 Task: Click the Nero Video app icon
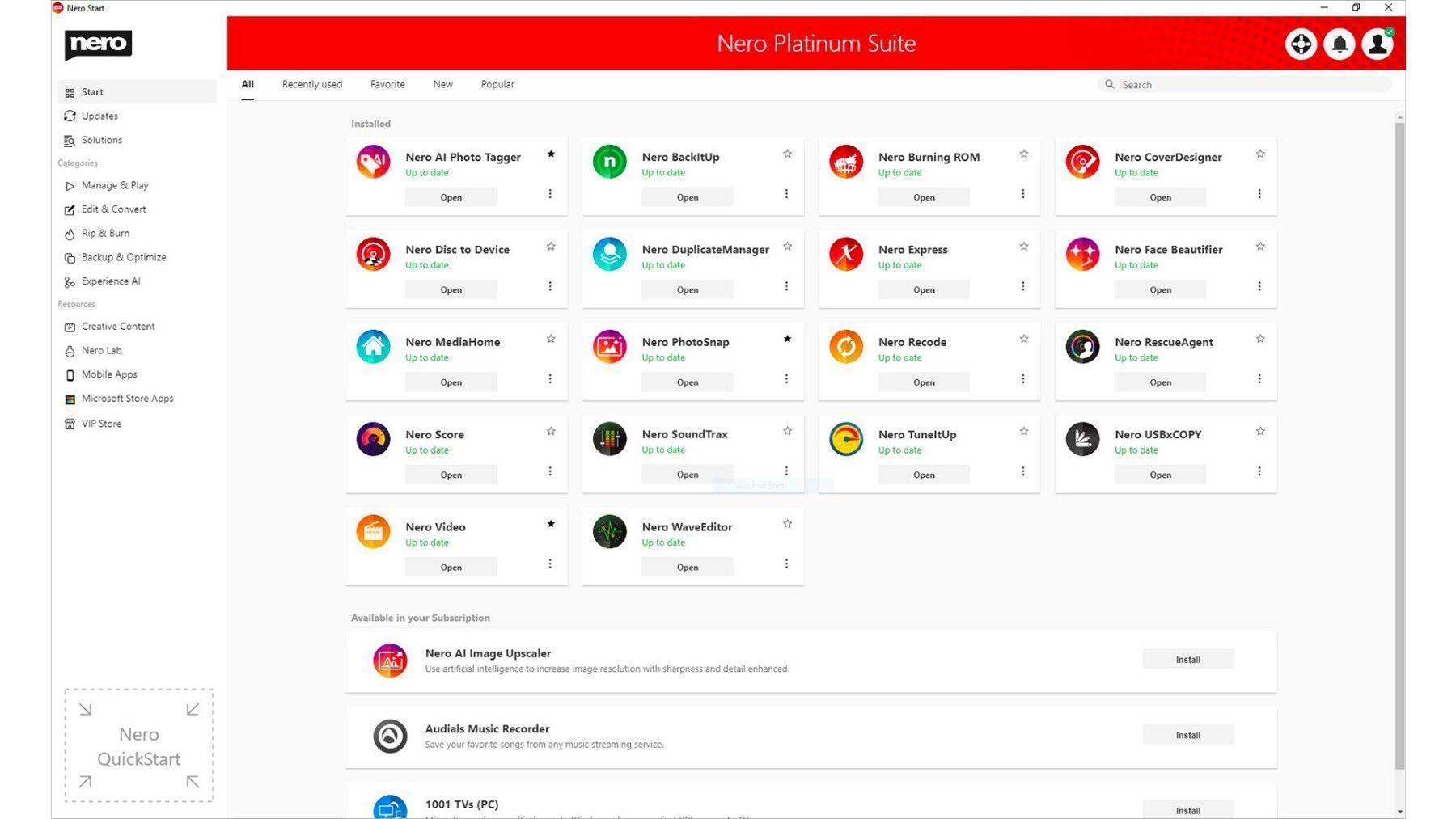pyautogui.click(x=373, y=532)
